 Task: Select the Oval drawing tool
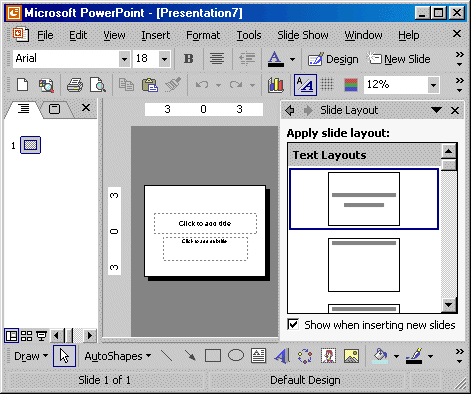tap(236, 355)
